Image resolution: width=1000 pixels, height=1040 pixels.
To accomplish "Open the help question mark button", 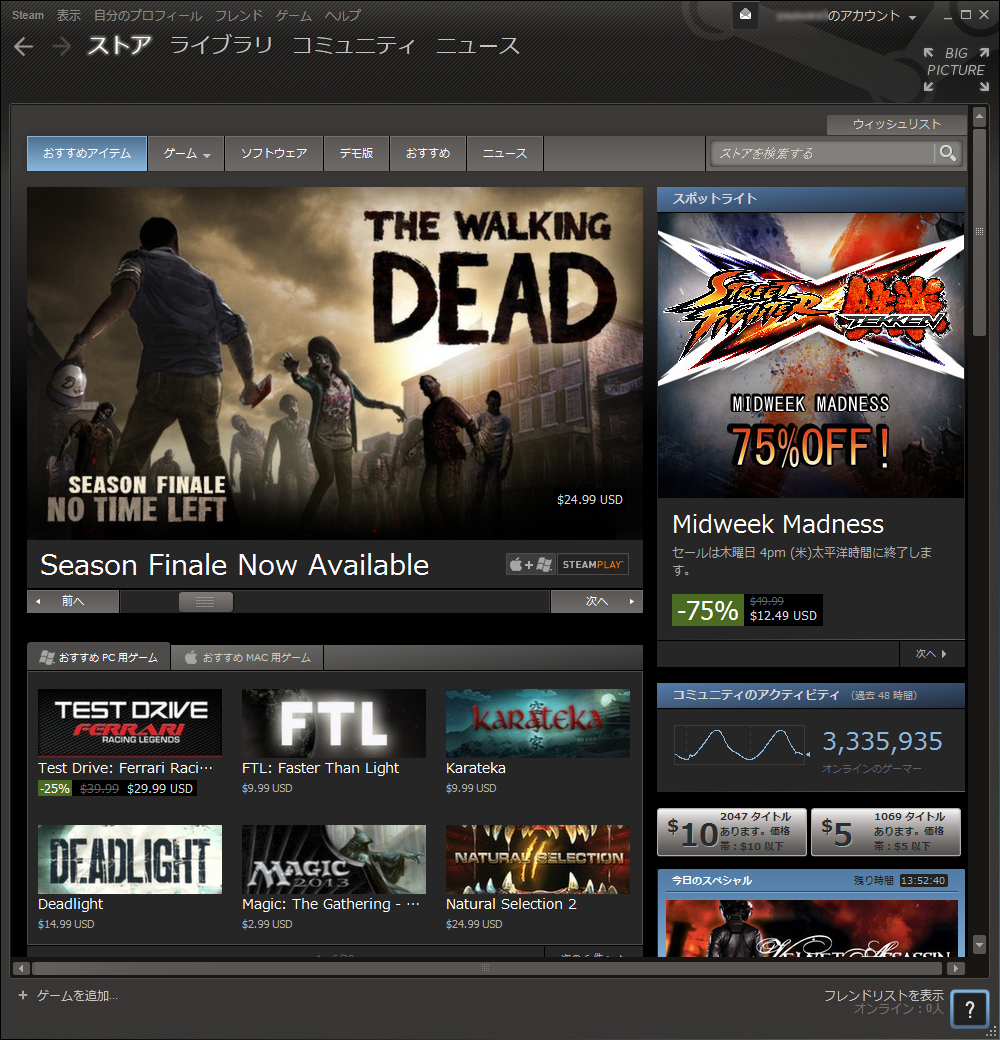I will tap(969, 1009).
